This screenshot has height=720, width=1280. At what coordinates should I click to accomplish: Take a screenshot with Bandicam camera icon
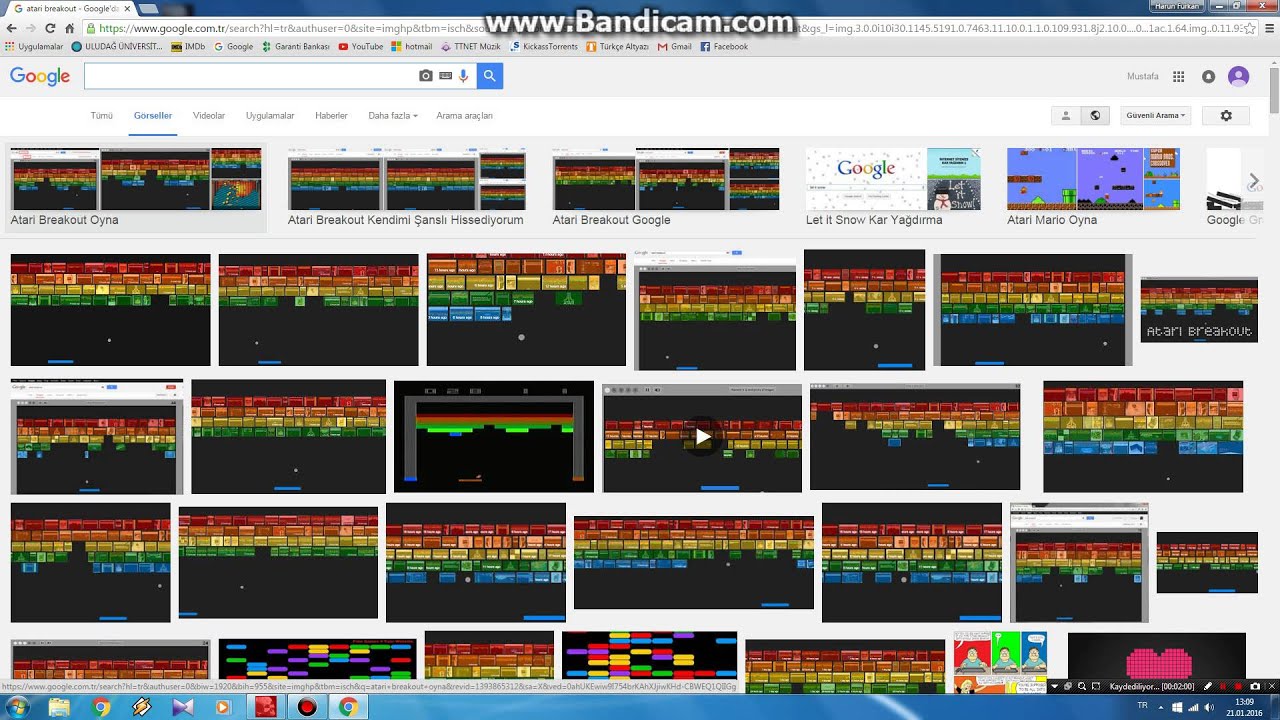1255,686
